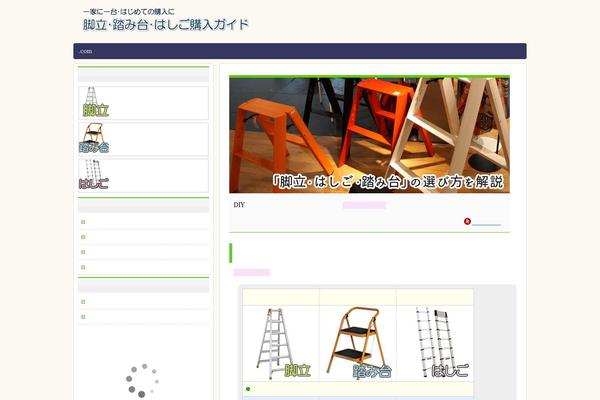Click the 踏み台 step stool image in table

tap(358, 343)
